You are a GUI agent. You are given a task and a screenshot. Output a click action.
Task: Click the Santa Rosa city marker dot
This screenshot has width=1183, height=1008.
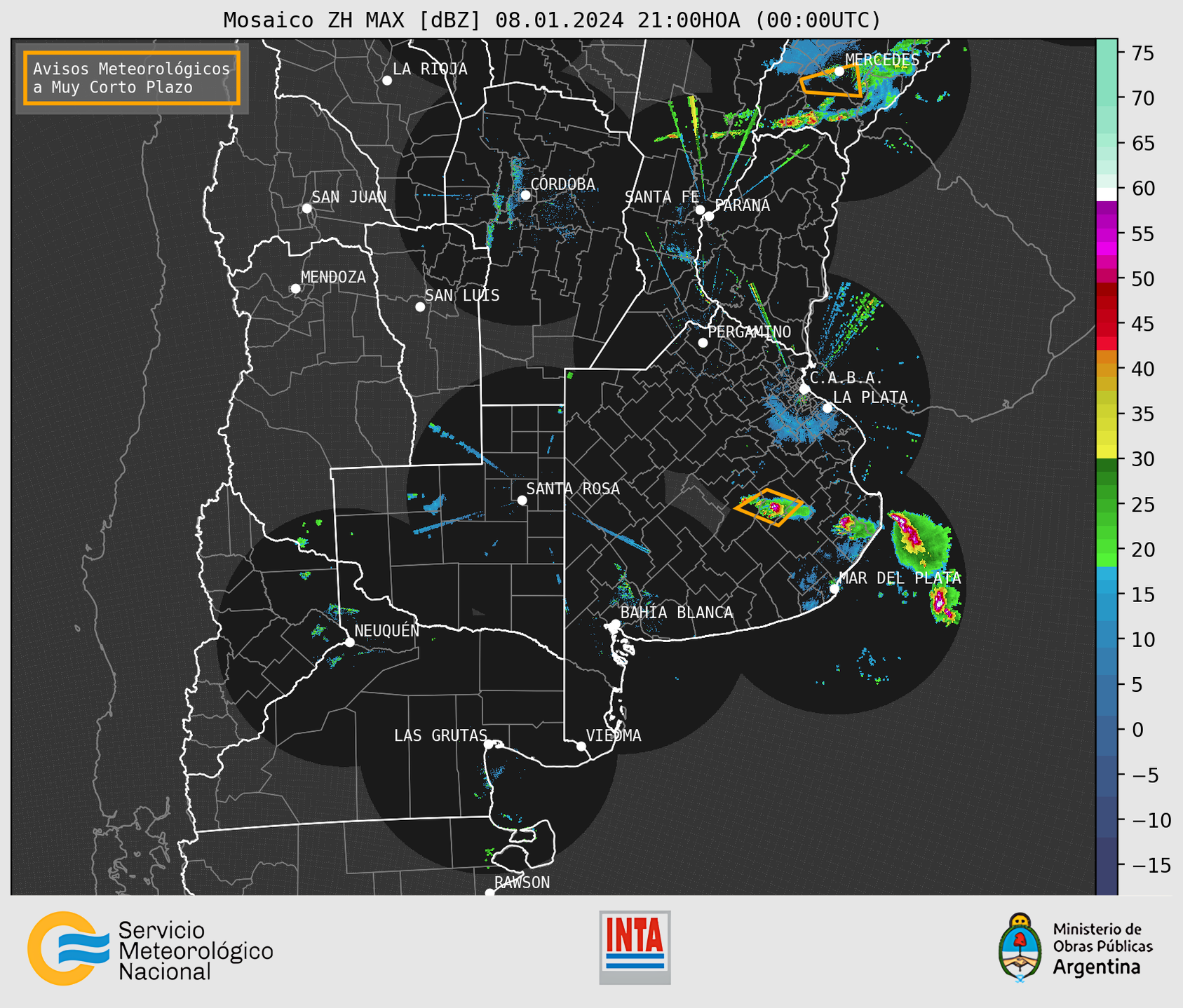pyautogui.click(x=522, y=500)
